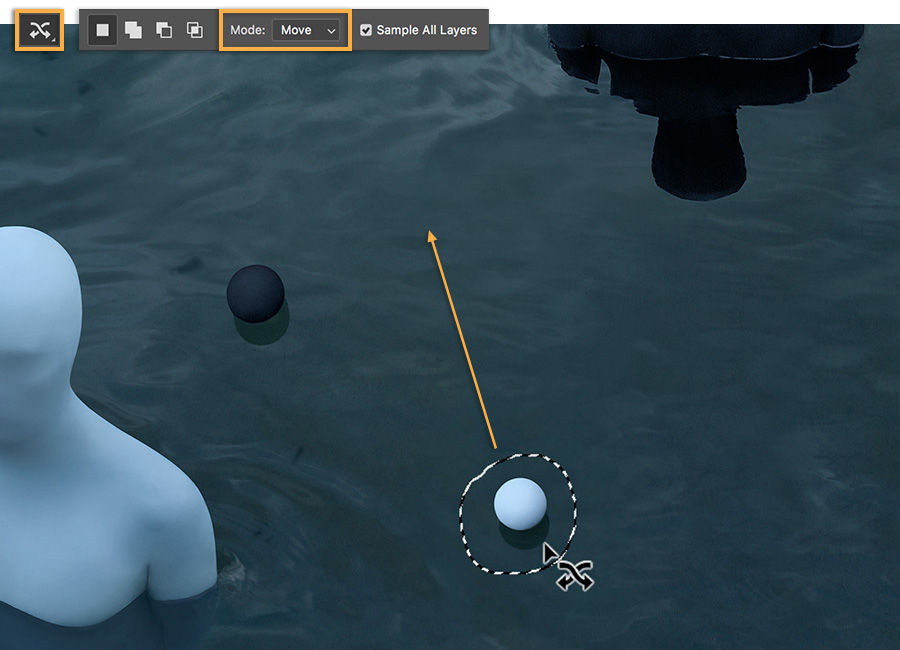This screenshot has height=650, width=900.
Task: Open the tool flyout triangle on the Move tool
Action: tap(52, 41)
